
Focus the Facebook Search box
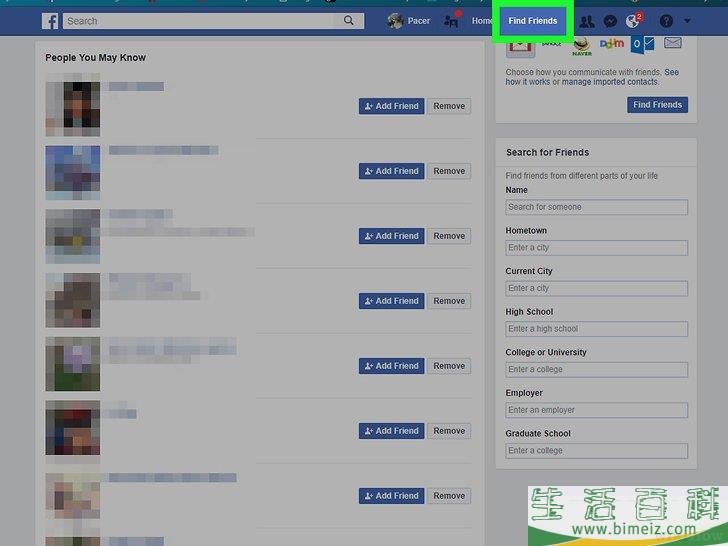(x=201, y=21)
